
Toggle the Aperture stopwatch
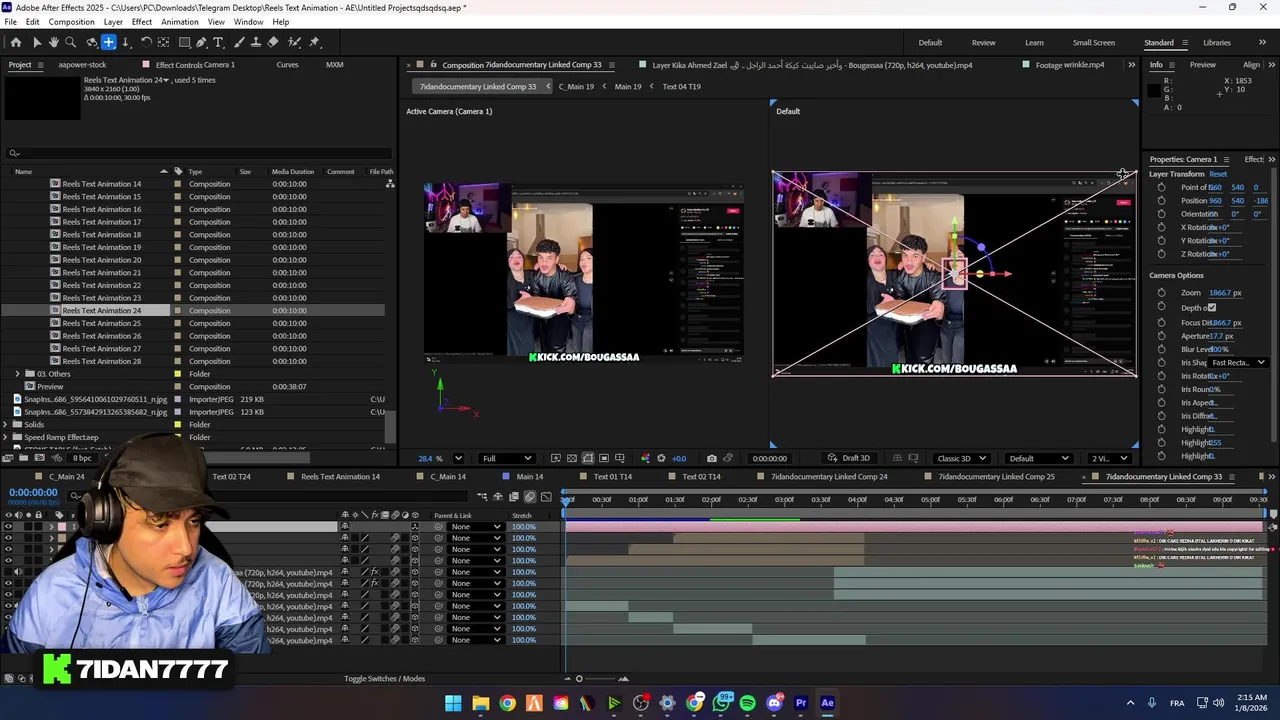click(1161, 336)
